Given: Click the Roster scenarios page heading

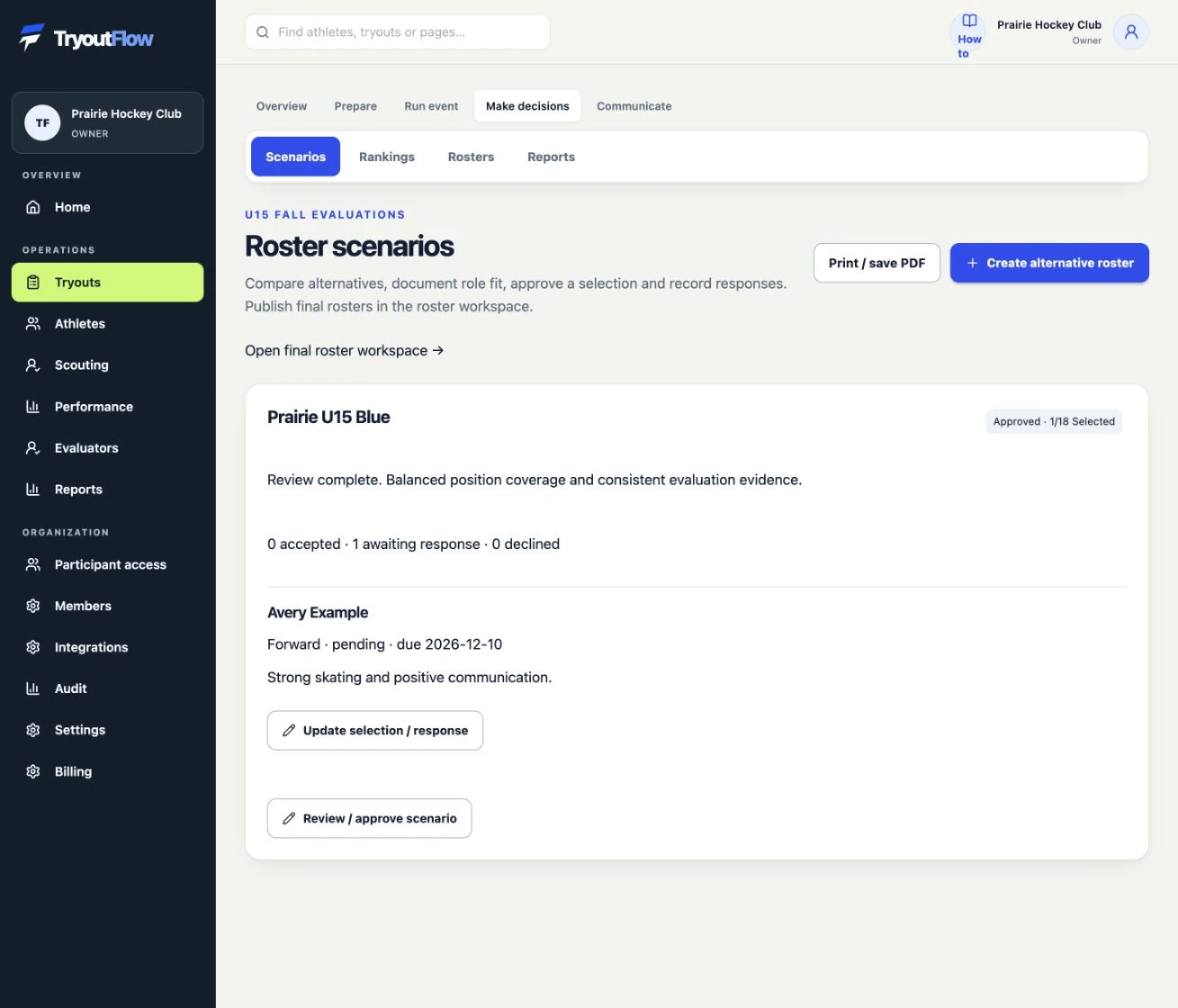Looking at the screenshot, I should click(x=349, y=246).
